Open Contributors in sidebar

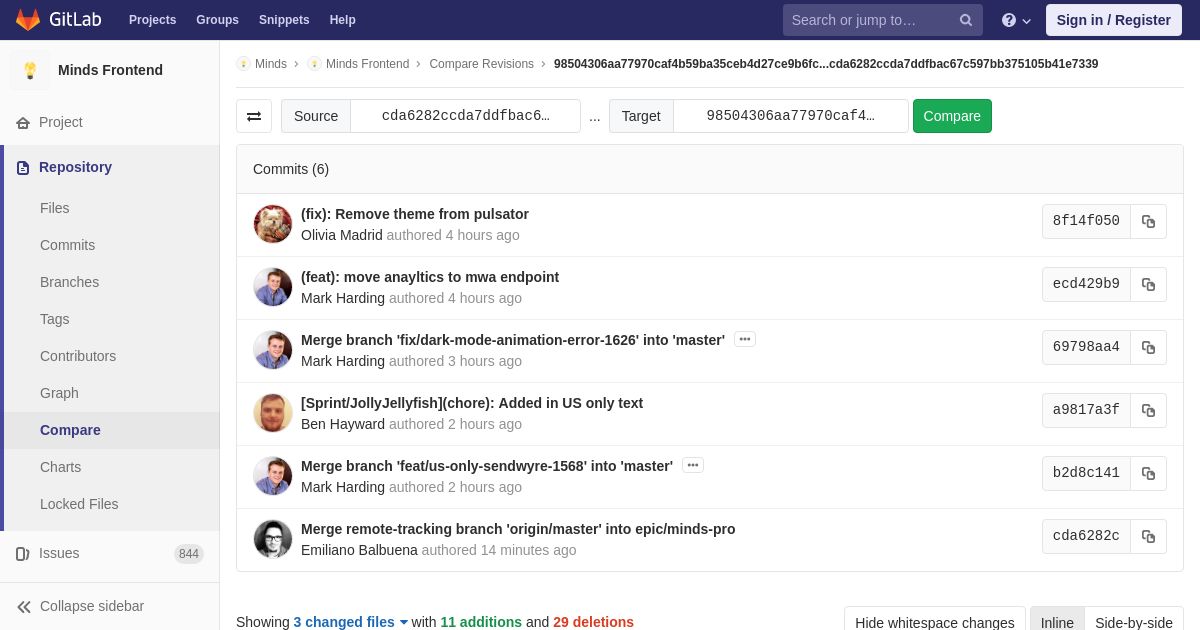pos(78,356)
